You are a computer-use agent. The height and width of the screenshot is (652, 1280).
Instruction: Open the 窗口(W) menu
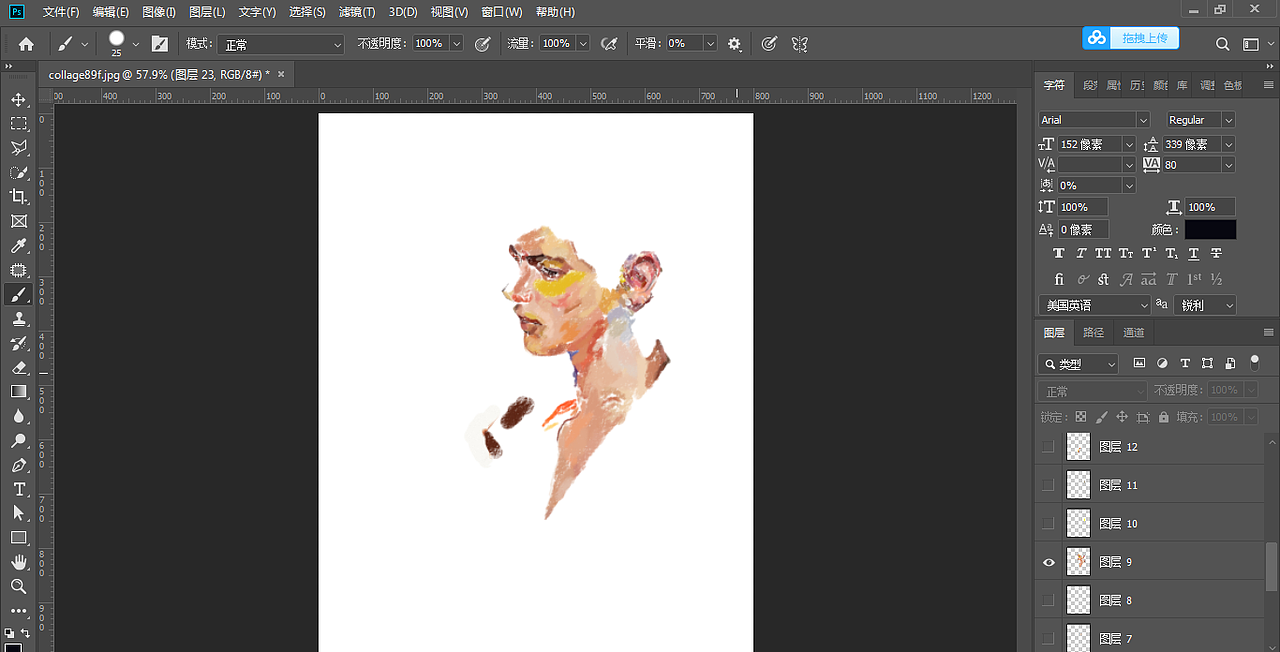(x=501, y=12)
